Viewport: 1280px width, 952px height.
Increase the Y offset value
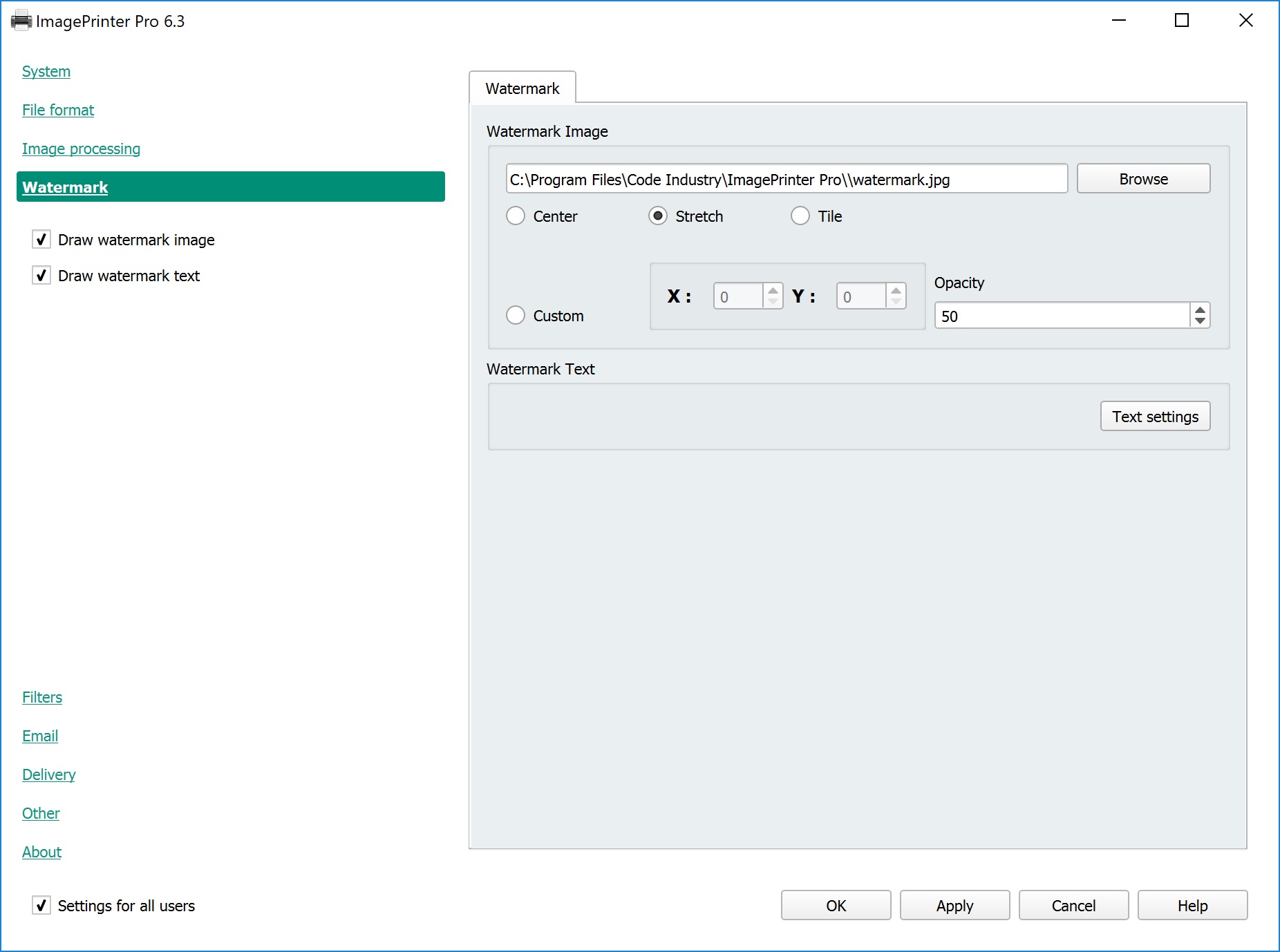coord(896,291)
